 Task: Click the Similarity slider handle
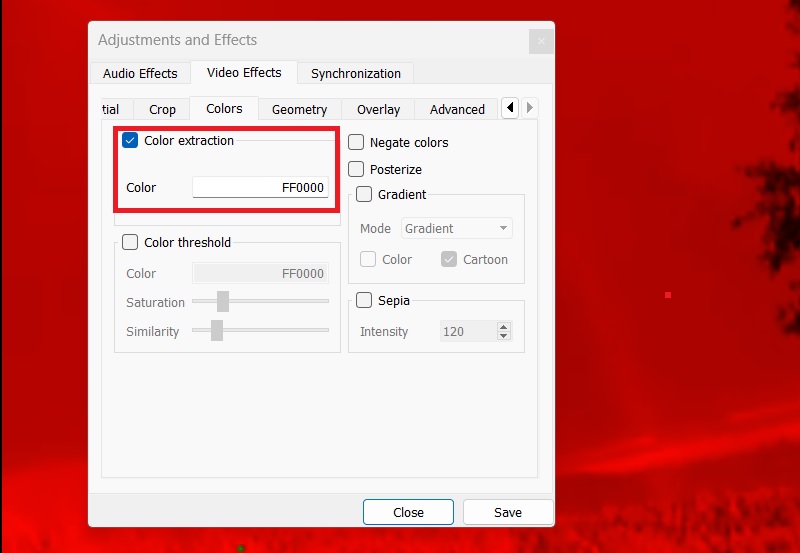[x=217, y=331]
